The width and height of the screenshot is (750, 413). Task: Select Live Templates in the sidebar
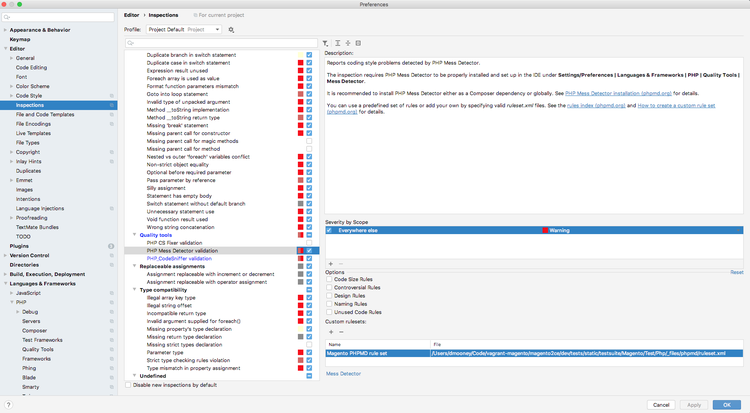33,134
